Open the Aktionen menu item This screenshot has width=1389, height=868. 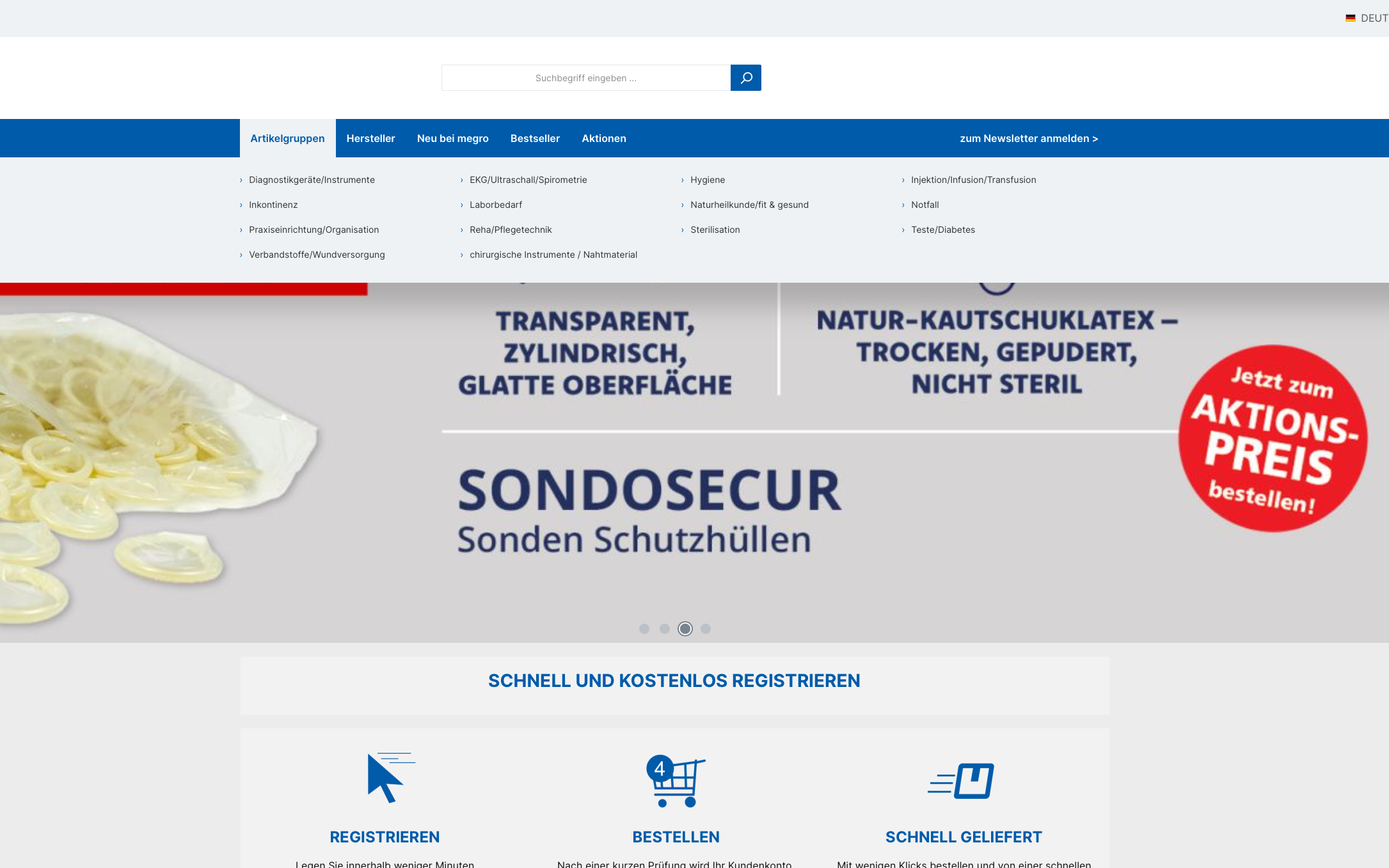[604, 138]
